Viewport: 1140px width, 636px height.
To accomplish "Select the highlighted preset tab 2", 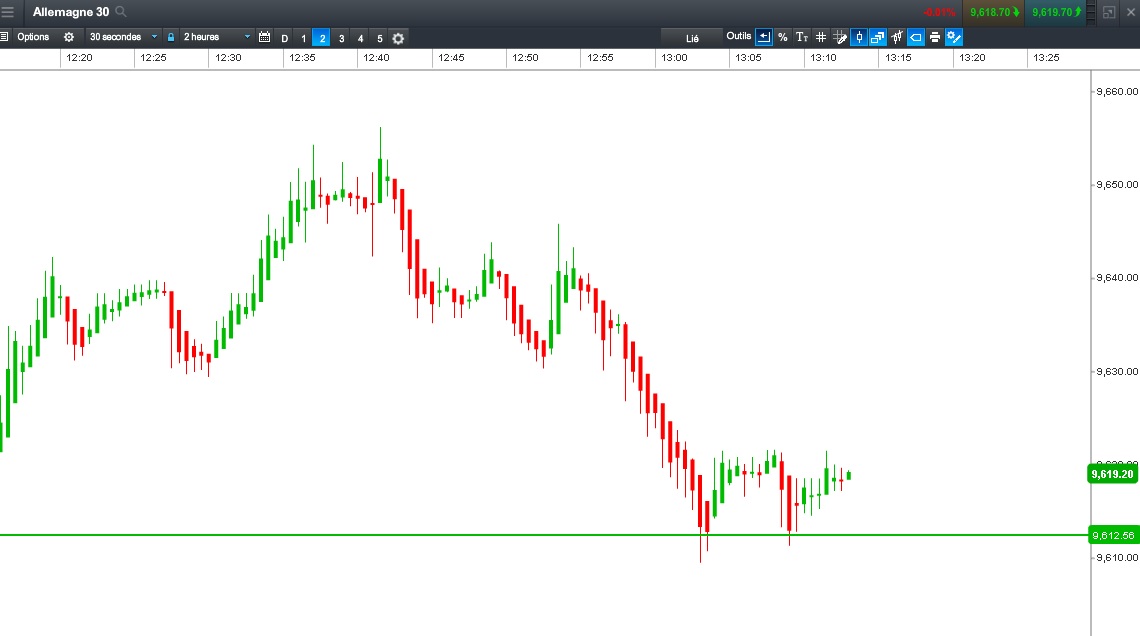I will pyautogui.click(x=322, y=39).
